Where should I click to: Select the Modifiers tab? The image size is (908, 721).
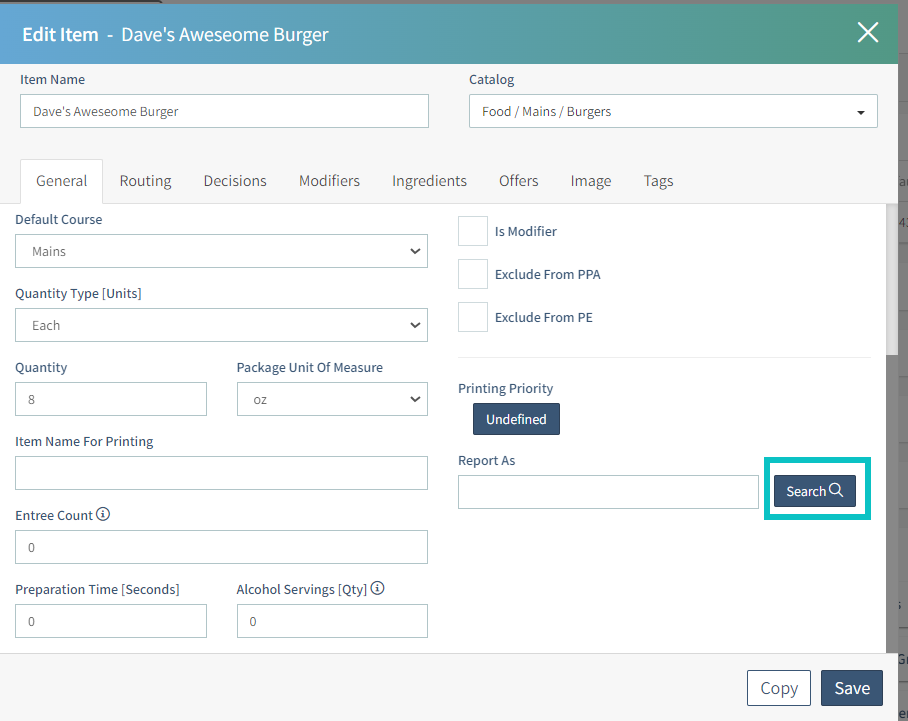329,181
